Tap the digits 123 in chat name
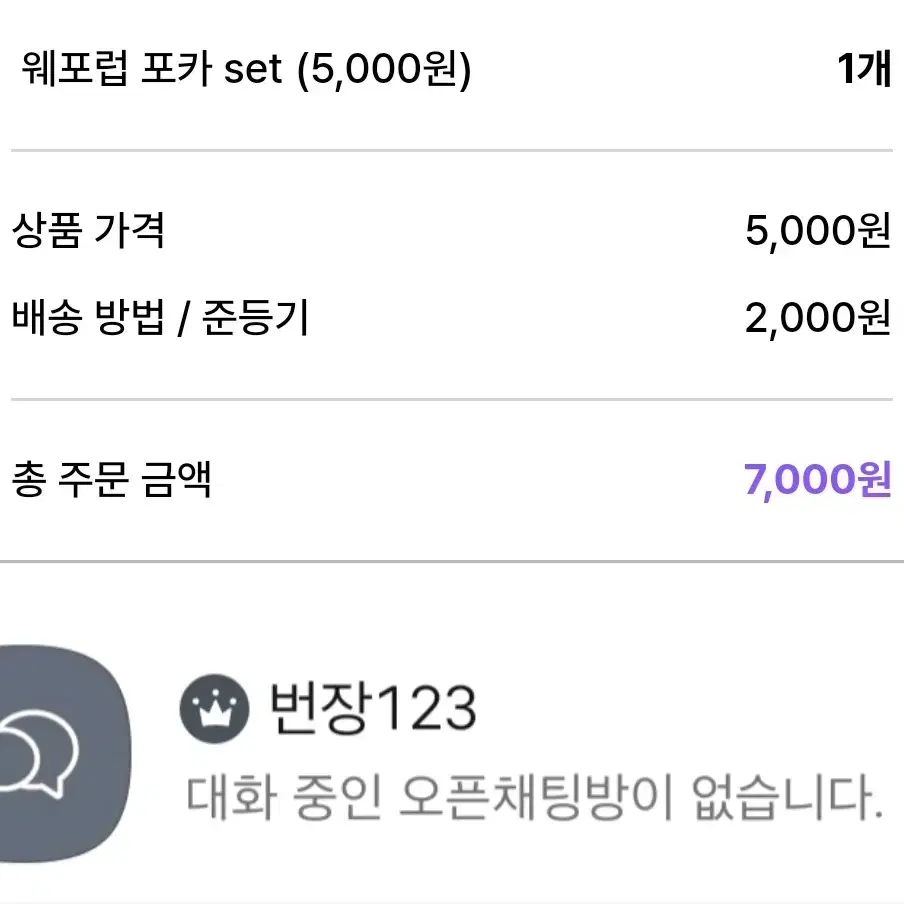This screenshot has width=904, height=904. pos(425,709)
